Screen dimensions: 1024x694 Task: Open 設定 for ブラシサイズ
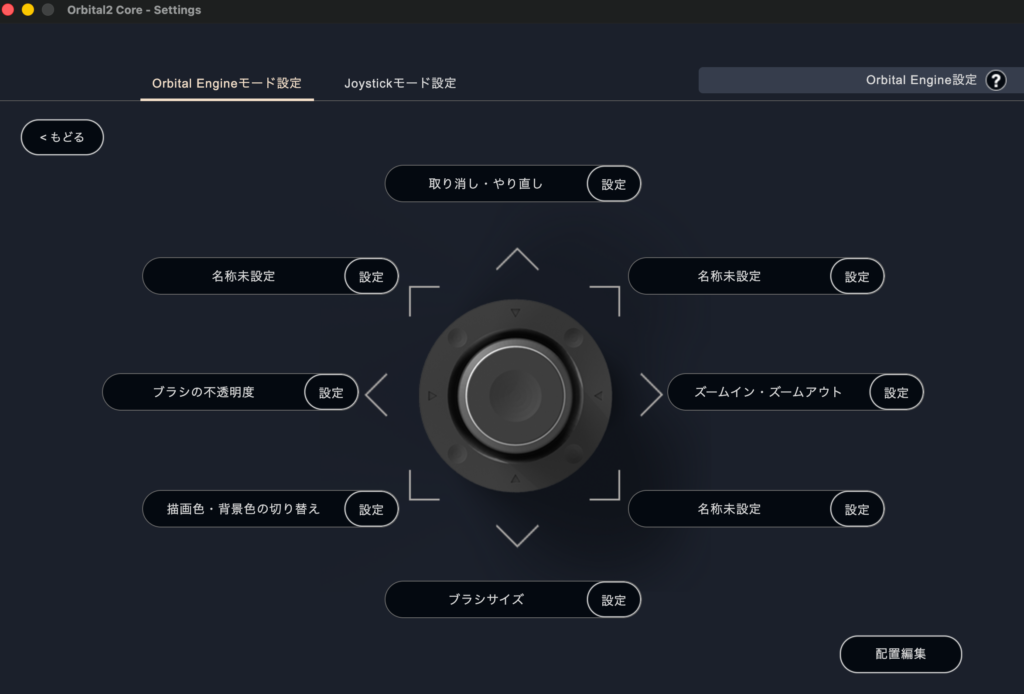pyautogui.click(x=613, y=600)
